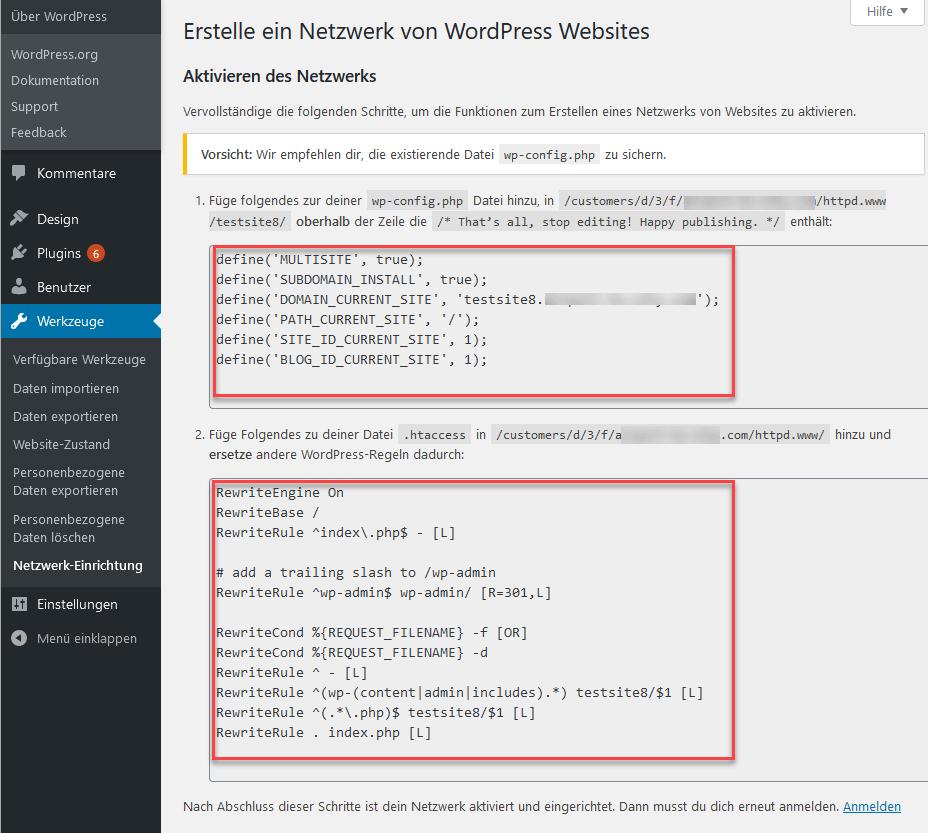Open Daten exportieren submenu item
This screenshot has width=928, height=833.
65,416
